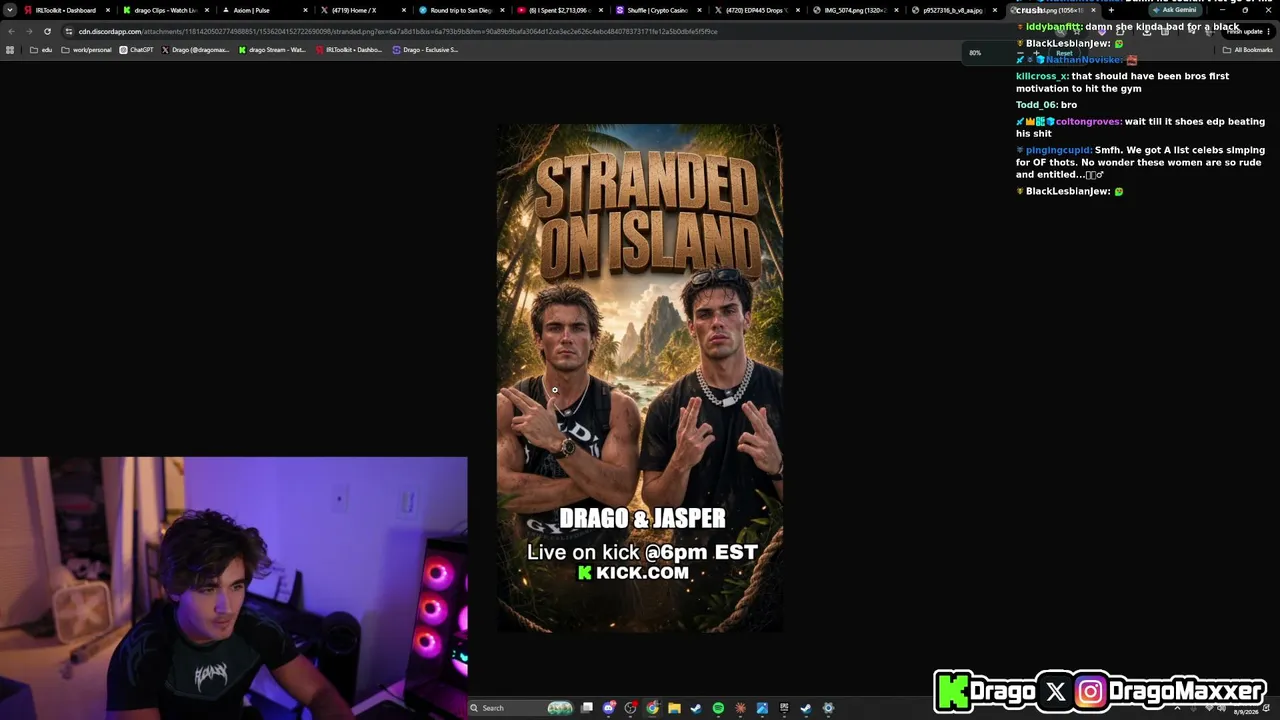The width and height of the screenshot is (1280, 720).
Task: Click the Stranded on Island poster image
Action: pyautogui.click(x=640, y=378)
